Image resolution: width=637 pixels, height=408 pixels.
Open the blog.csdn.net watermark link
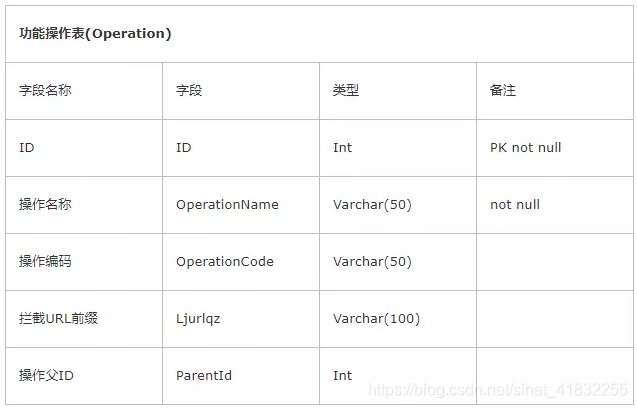click(x=498, y=390)
